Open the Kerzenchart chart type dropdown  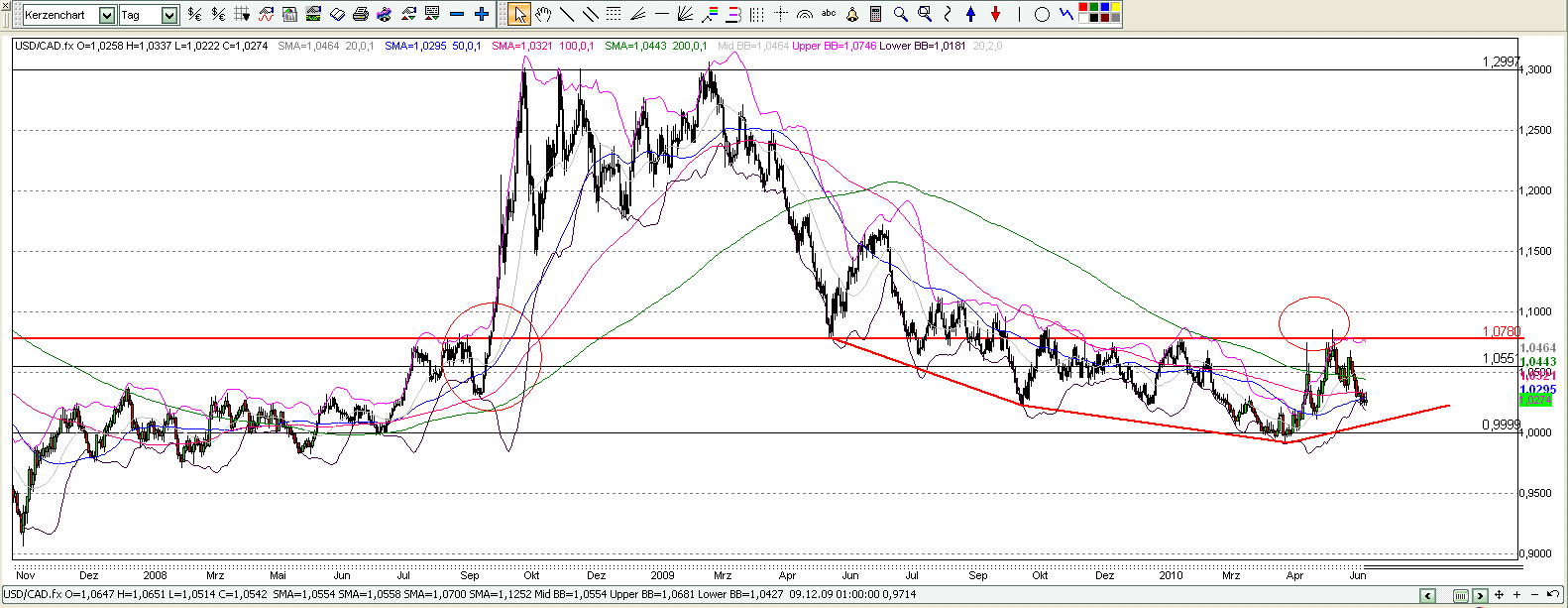point(107,15)
